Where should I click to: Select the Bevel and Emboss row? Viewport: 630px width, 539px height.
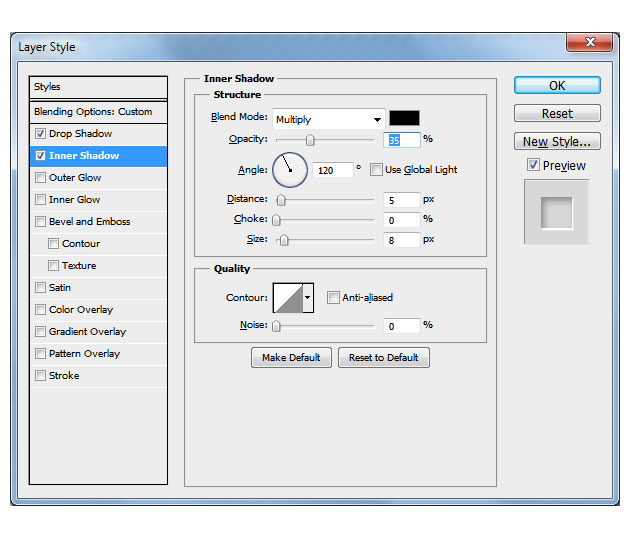tap(98, 222)
